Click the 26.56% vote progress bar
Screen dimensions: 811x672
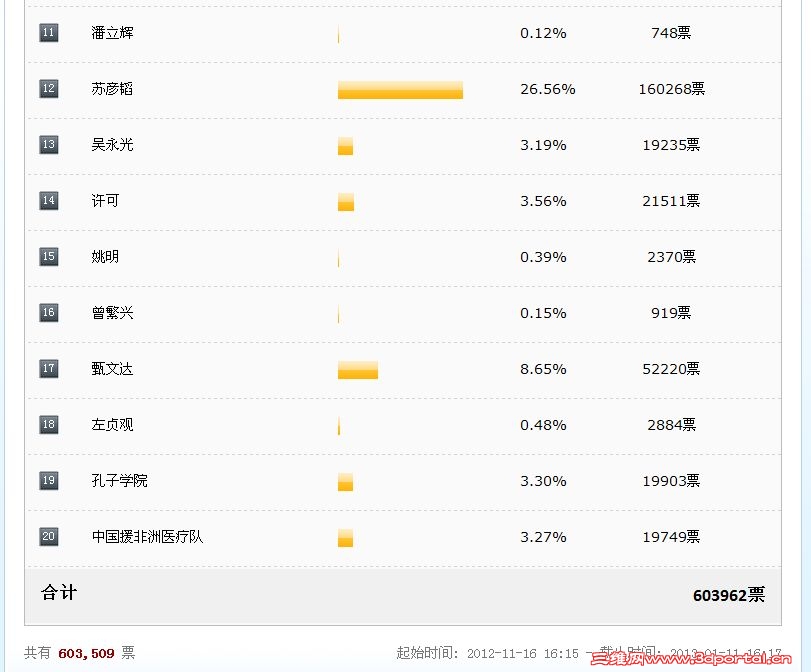pyautogui.click(x=400, y=90)
